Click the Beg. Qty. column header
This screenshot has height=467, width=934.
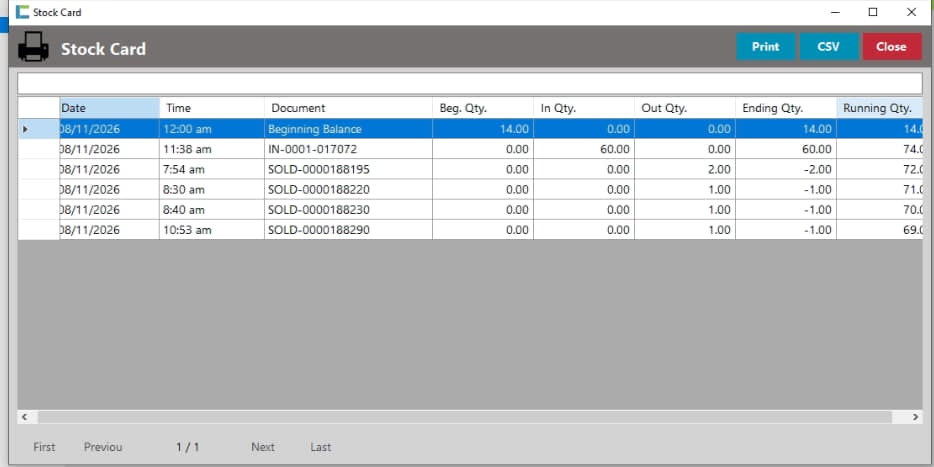pyautogui.click(x=483, y=108)
